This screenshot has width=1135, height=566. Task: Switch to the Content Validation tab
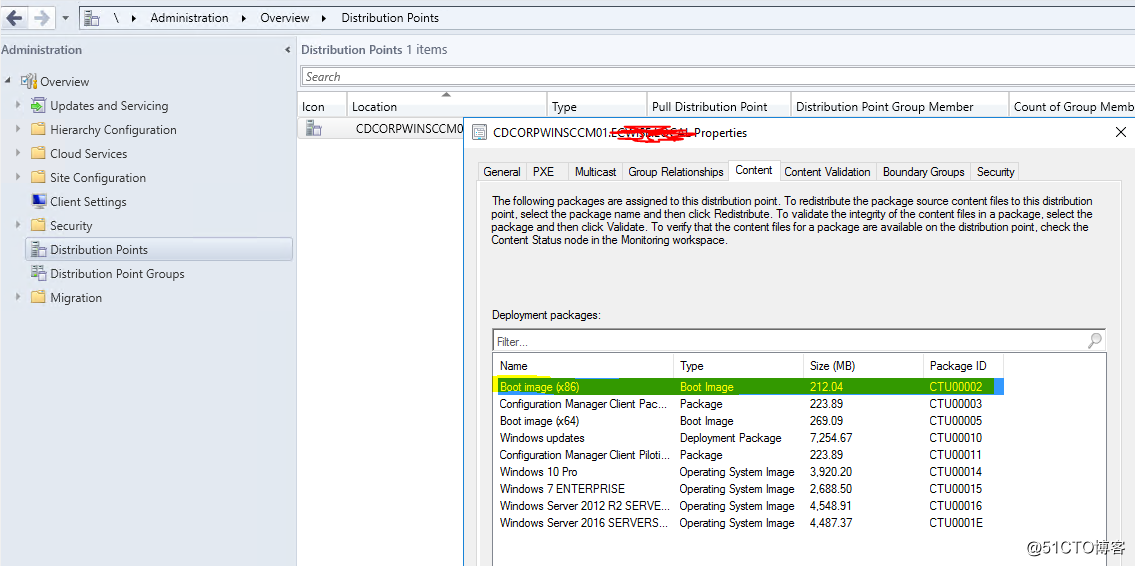[x=827, y=172]
